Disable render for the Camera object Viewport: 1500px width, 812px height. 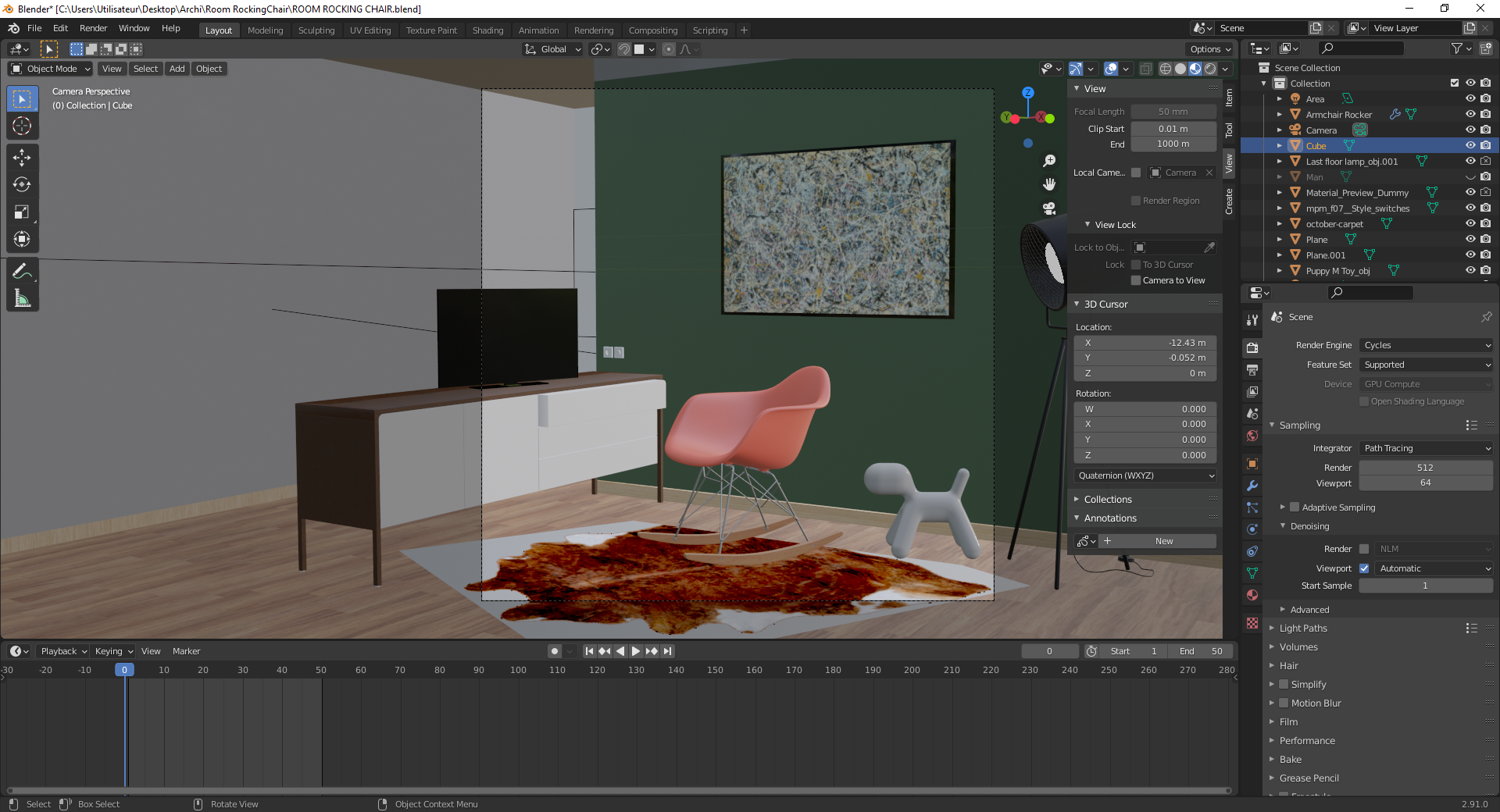tap(1486, 130)
